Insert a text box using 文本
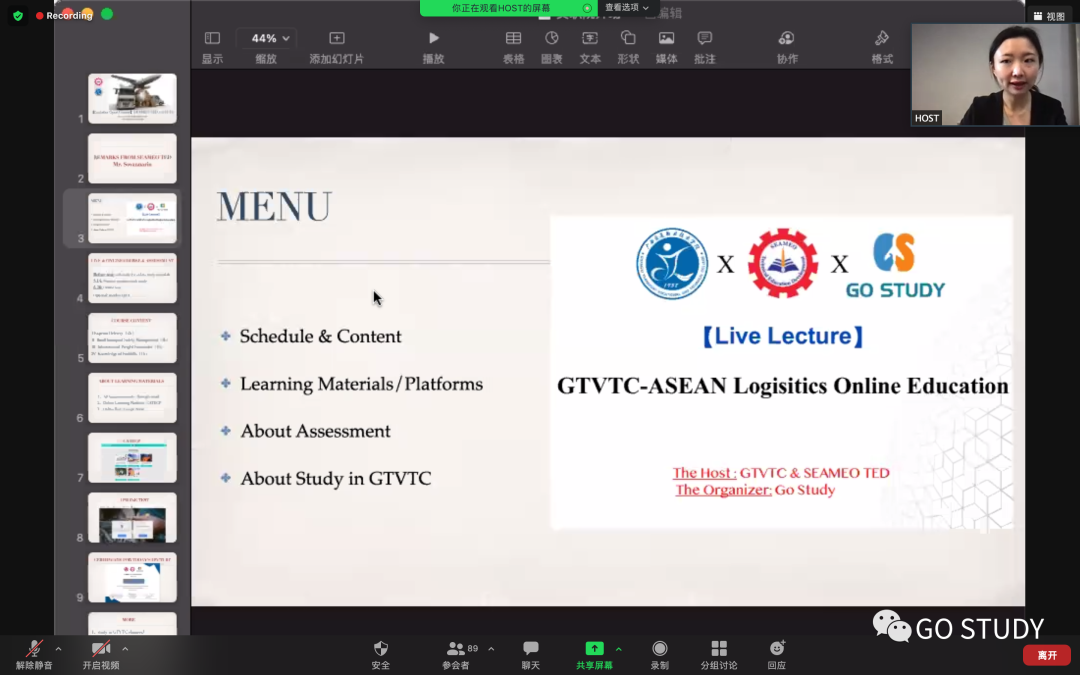This screenshot has height=675, width=1080. click(x=590, y=47)
